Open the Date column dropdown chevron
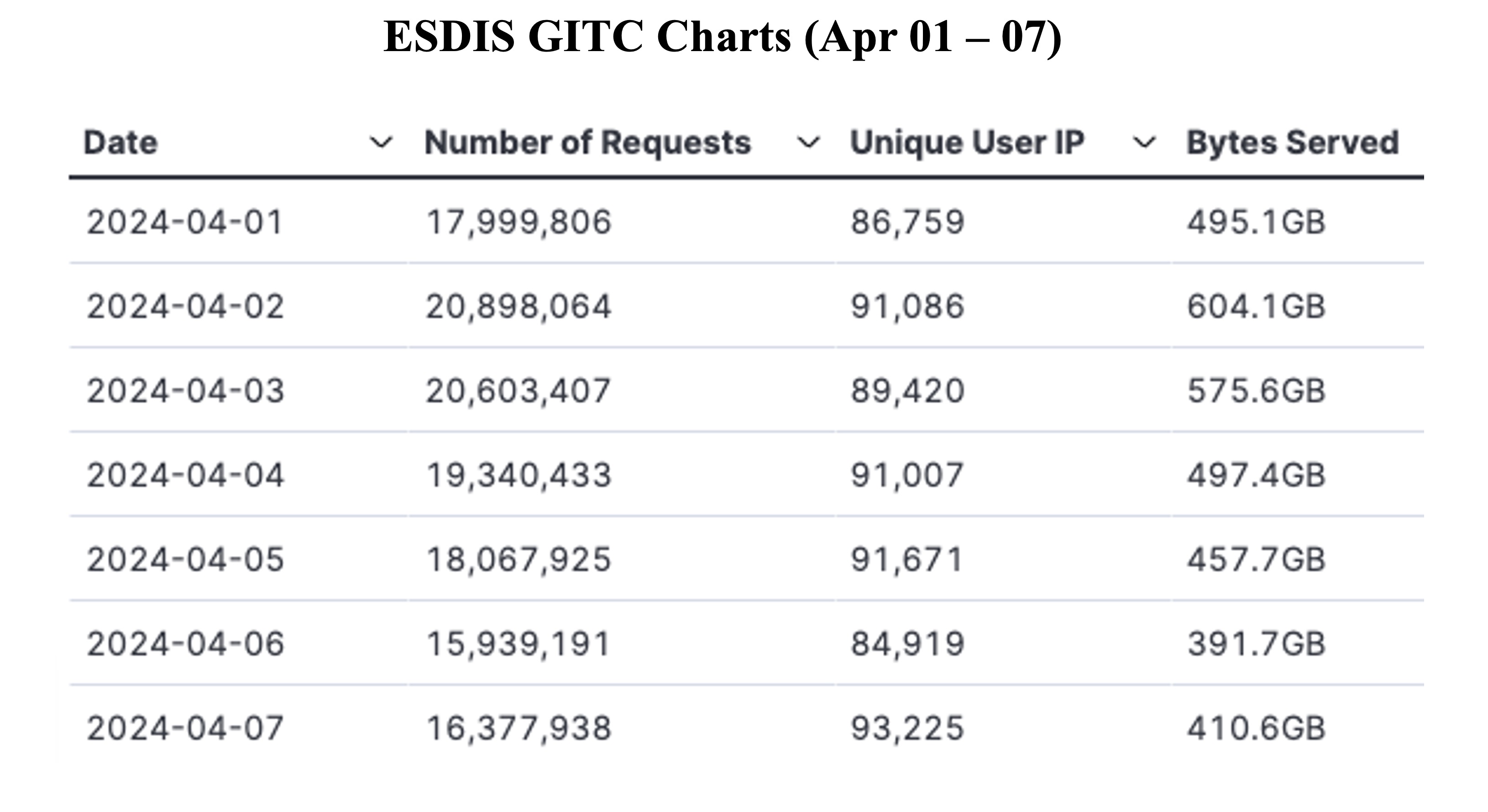 [381, 142]
